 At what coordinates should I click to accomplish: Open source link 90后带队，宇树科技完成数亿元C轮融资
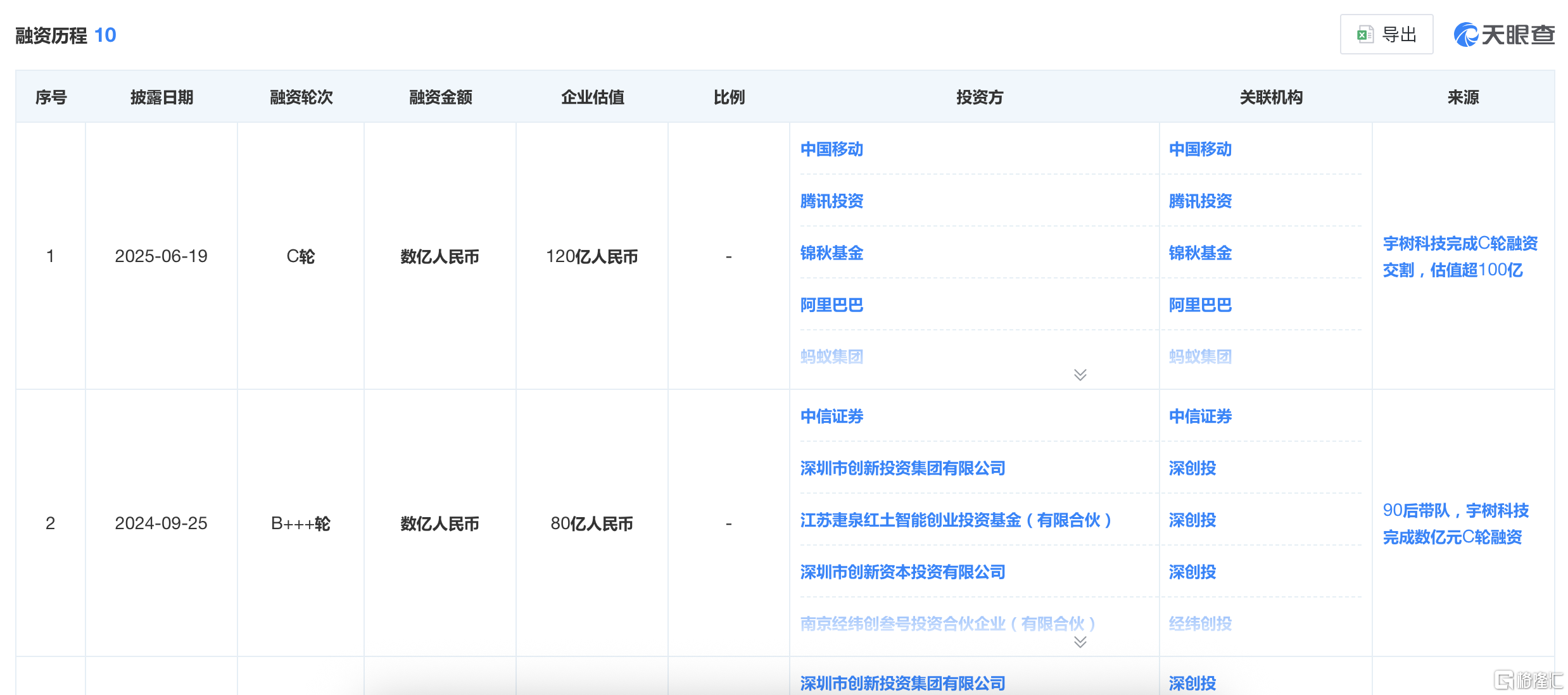click(x=1456, y=524)
